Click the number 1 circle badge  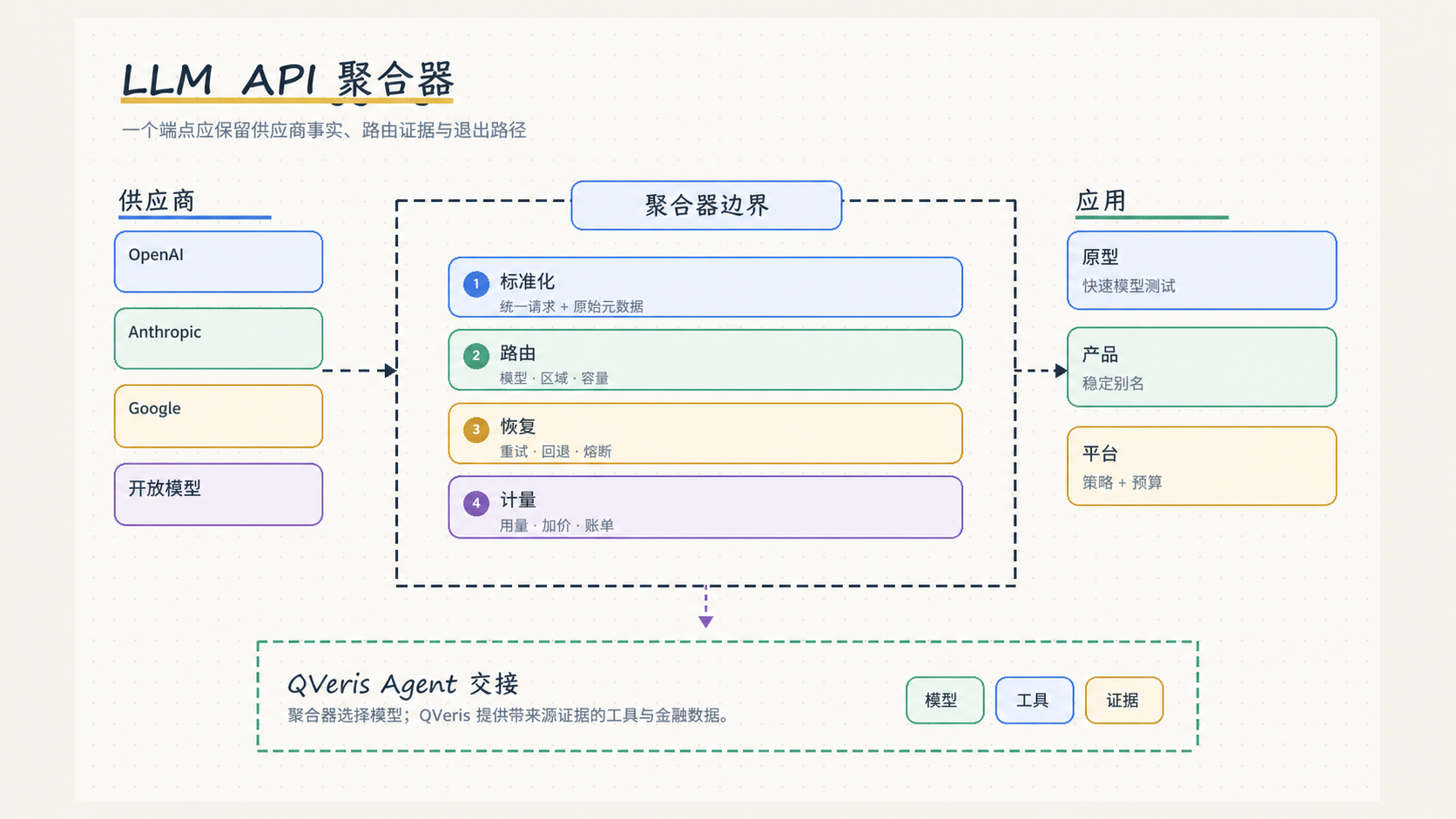pyautogui.click(x=476, y=284)
